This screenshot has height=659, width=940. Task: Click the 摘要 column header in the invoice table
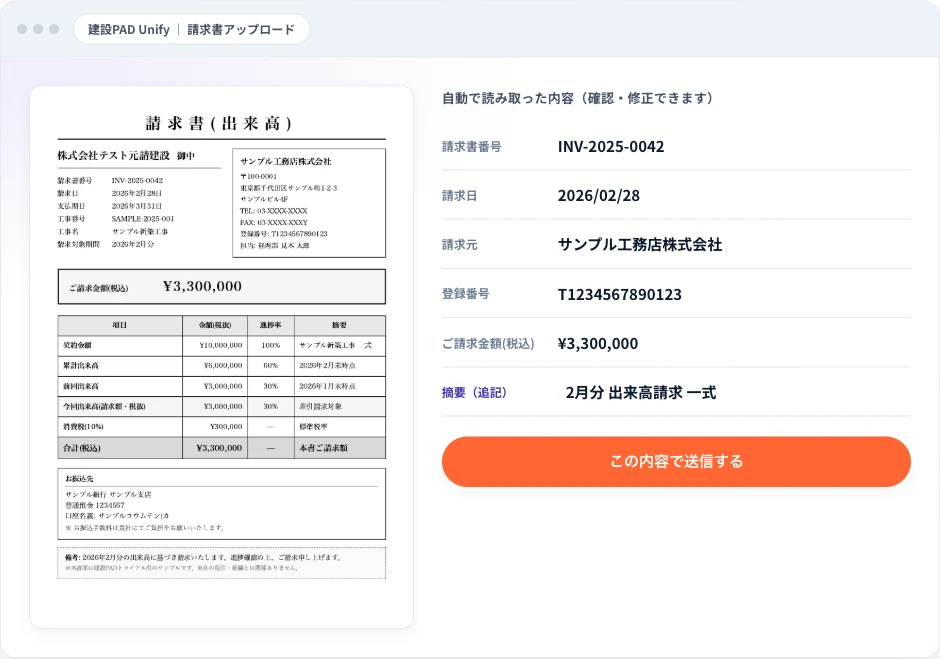(x=339, y=325)
